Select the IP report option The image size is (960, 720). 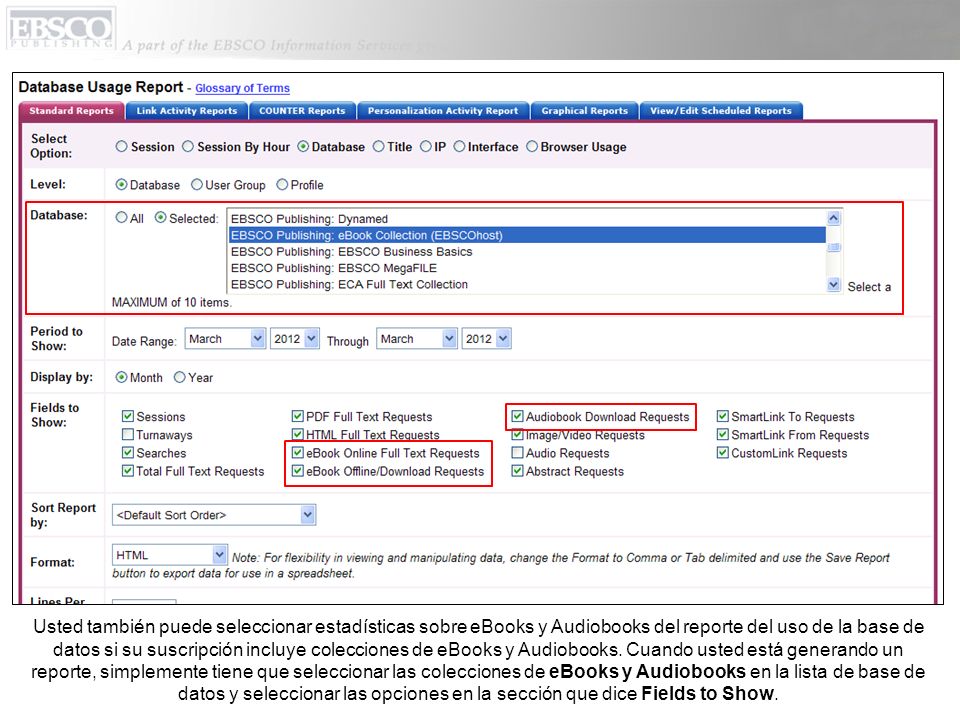[x=426, y=147]
